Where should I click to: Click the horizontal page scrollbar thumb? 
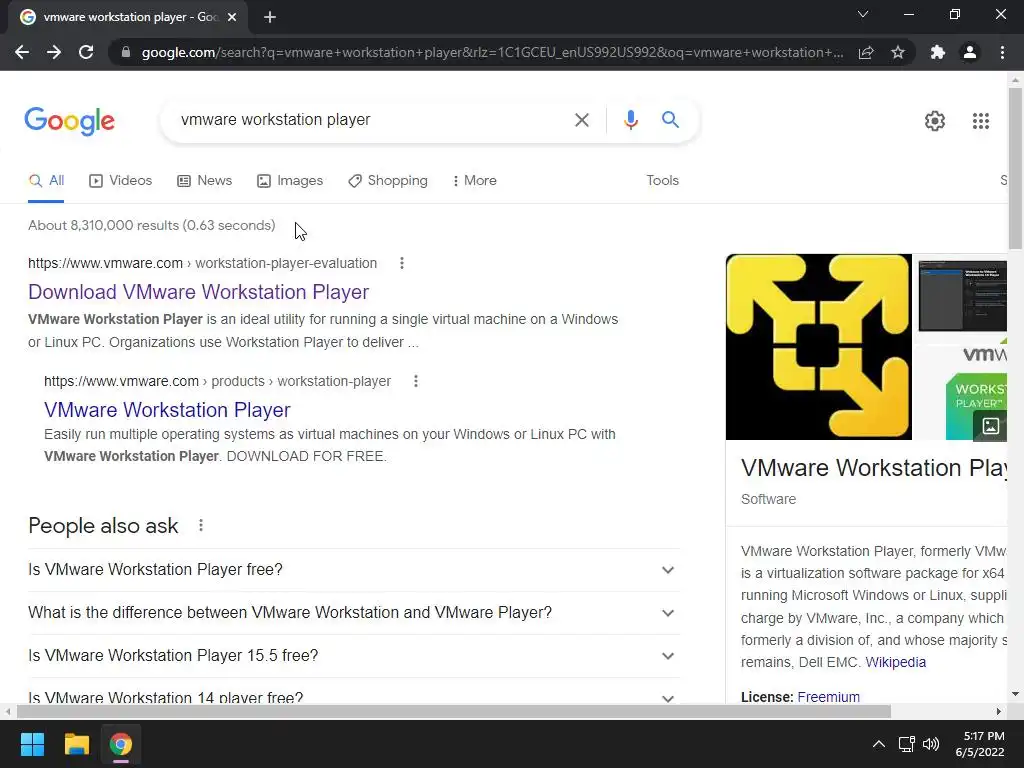[x=454, y=711]
